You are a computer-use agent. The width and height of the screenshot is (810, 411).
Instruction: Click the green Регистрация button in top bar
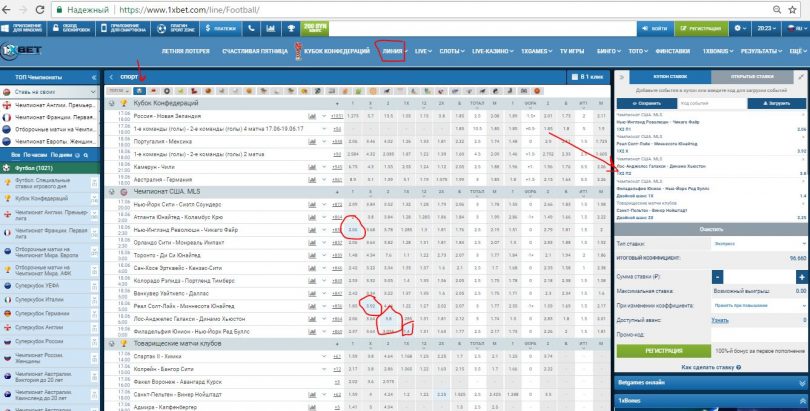pyautogui.click(x=701, y=29)
